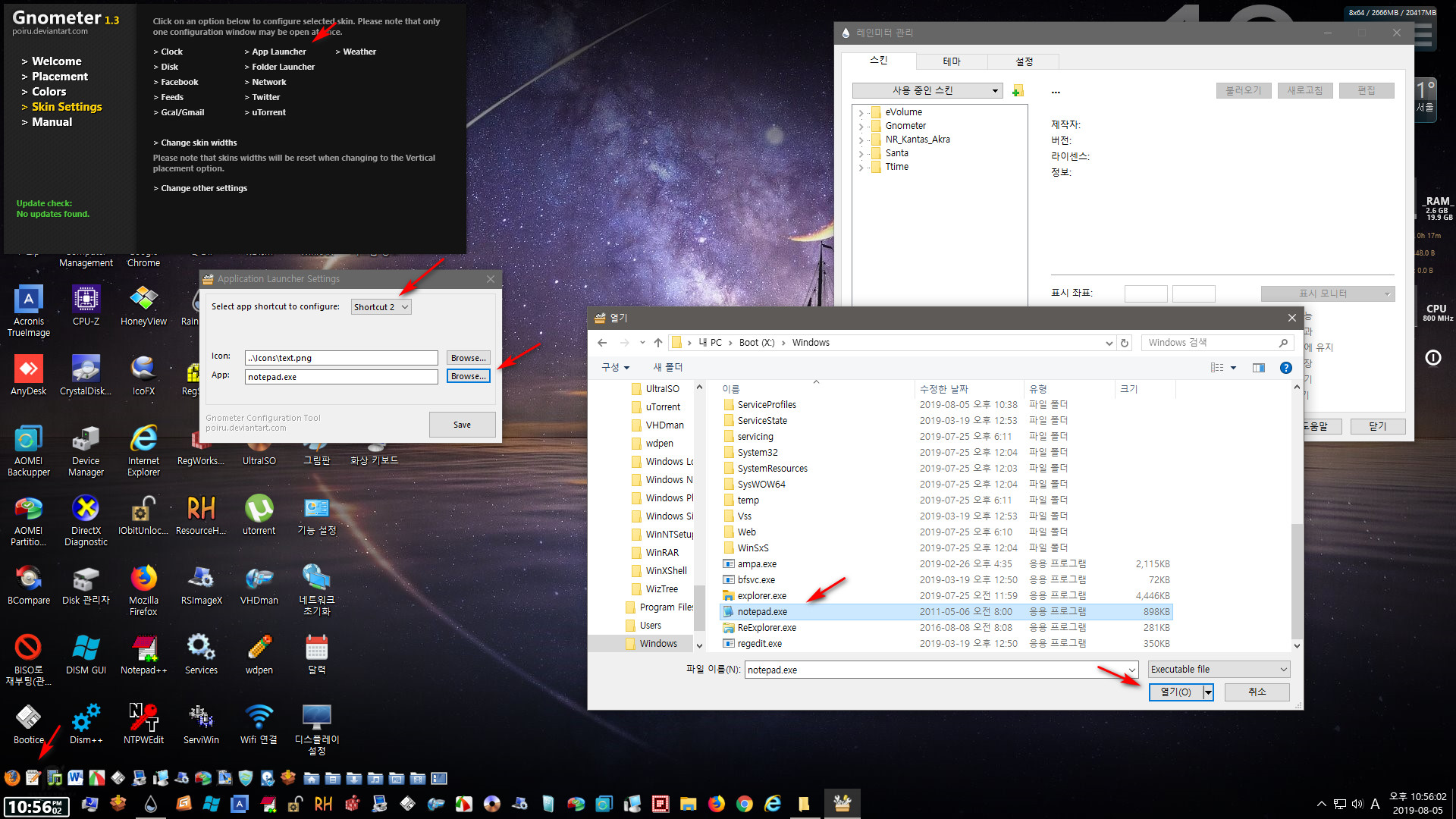Open the DirectX Diagnostic desktop icon

[x=86, y=520]
